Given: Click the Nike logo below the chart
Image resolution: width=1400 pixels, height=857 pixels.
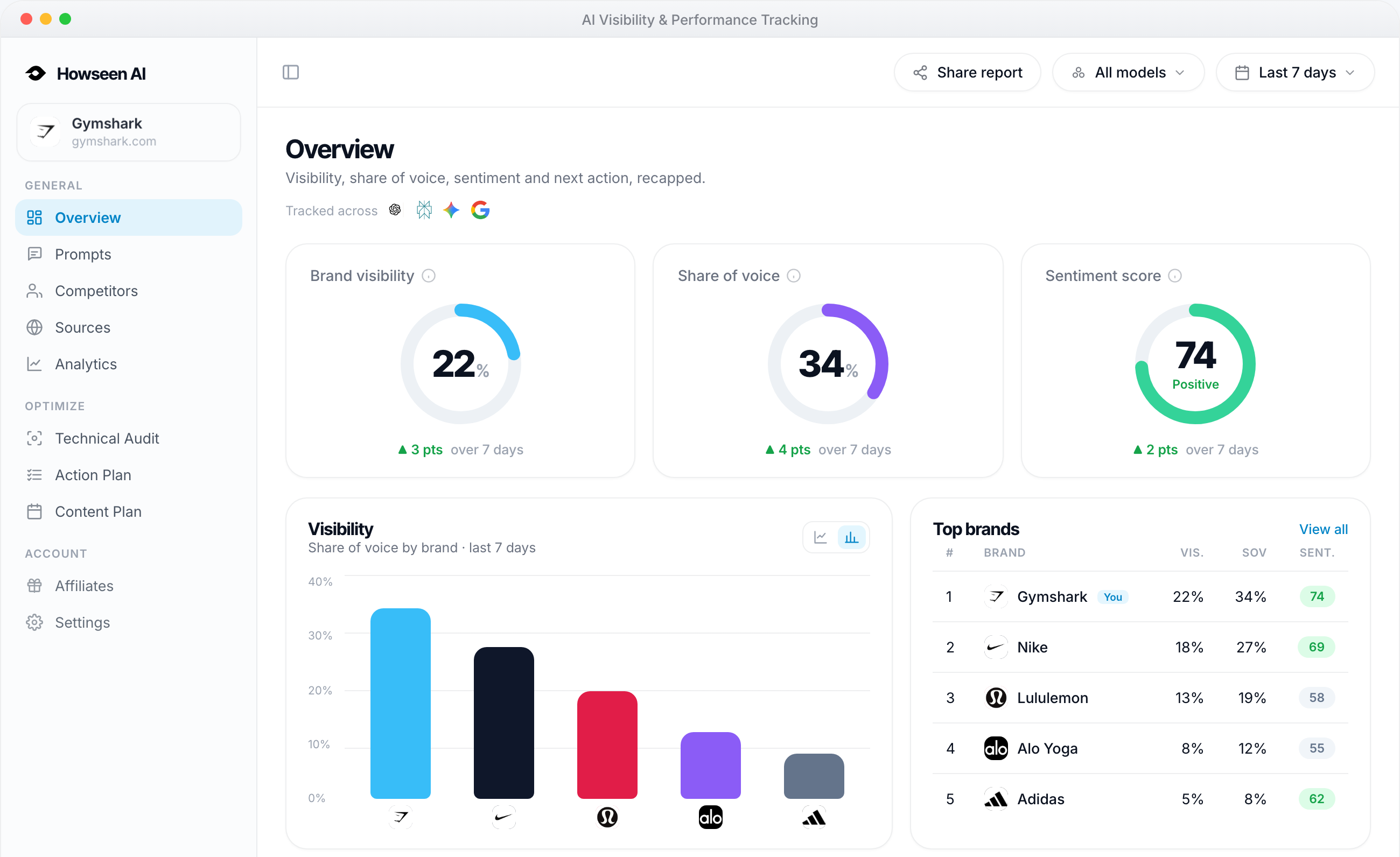Looking at the screenshot, I should pos(504,817).
